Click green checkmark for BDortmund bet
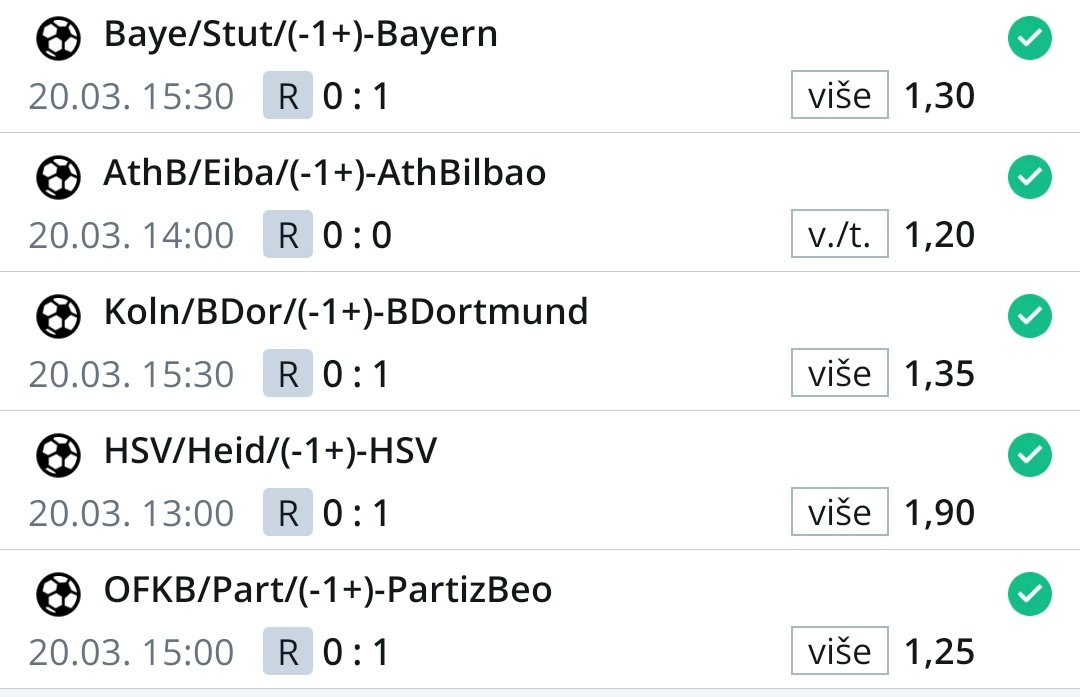The image size is (1080, 697). coord(1030,316)
